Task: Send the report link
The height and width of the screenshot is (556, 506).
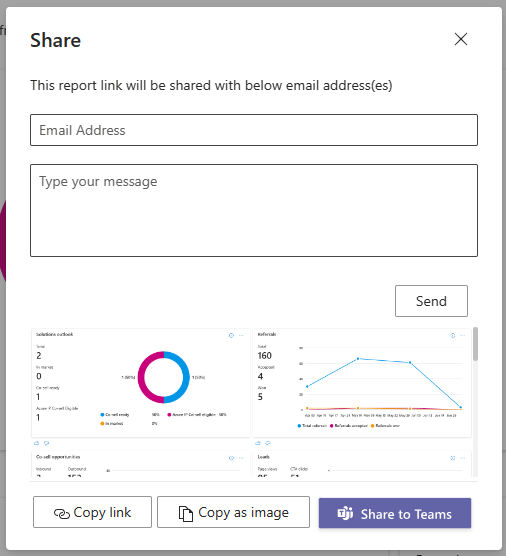Action: pyautogui.click(x=431, y=301)
